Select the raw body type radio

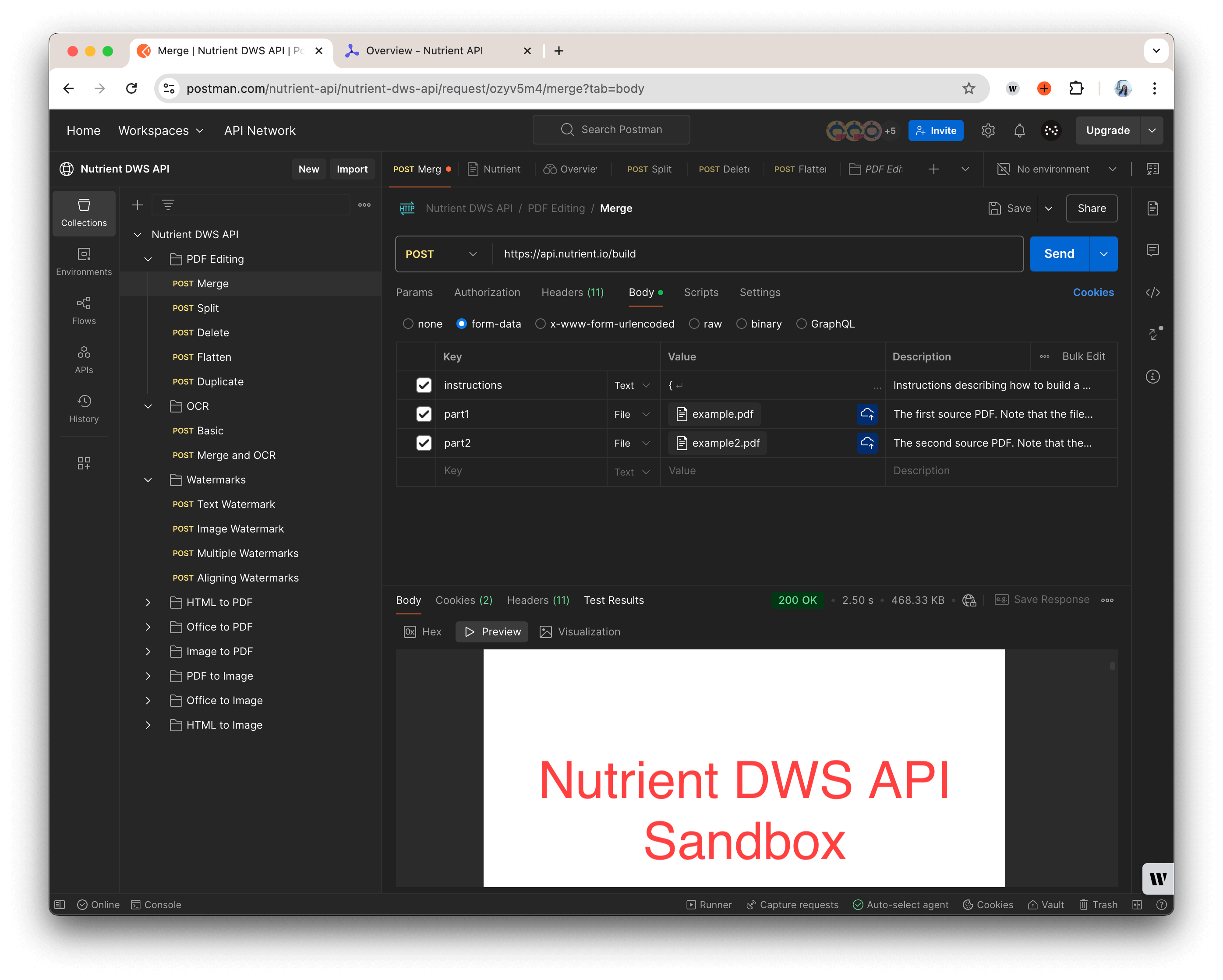click(694, 324)
